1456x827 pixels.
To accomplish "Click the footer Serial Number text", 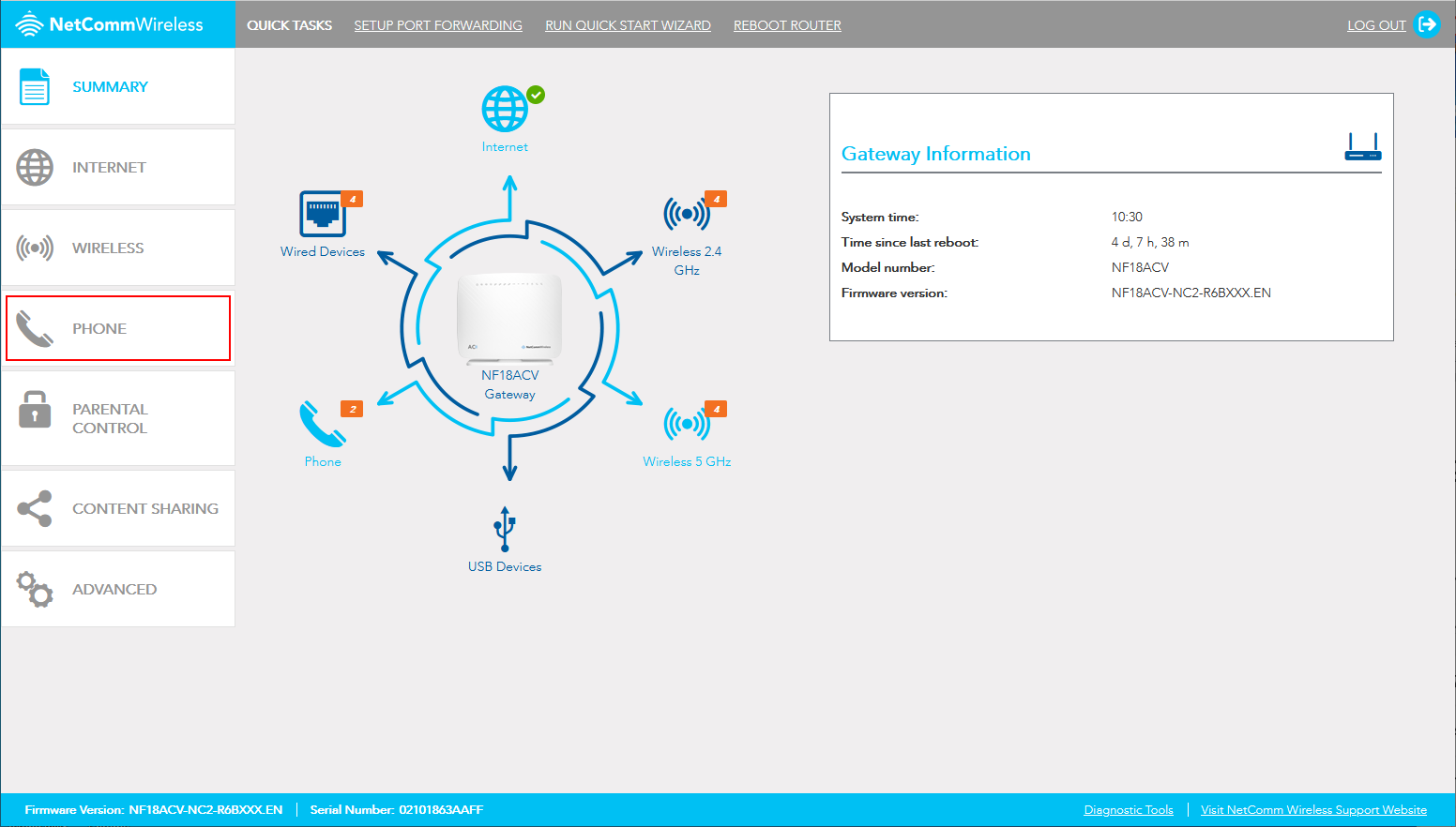I will pos(397,810).
